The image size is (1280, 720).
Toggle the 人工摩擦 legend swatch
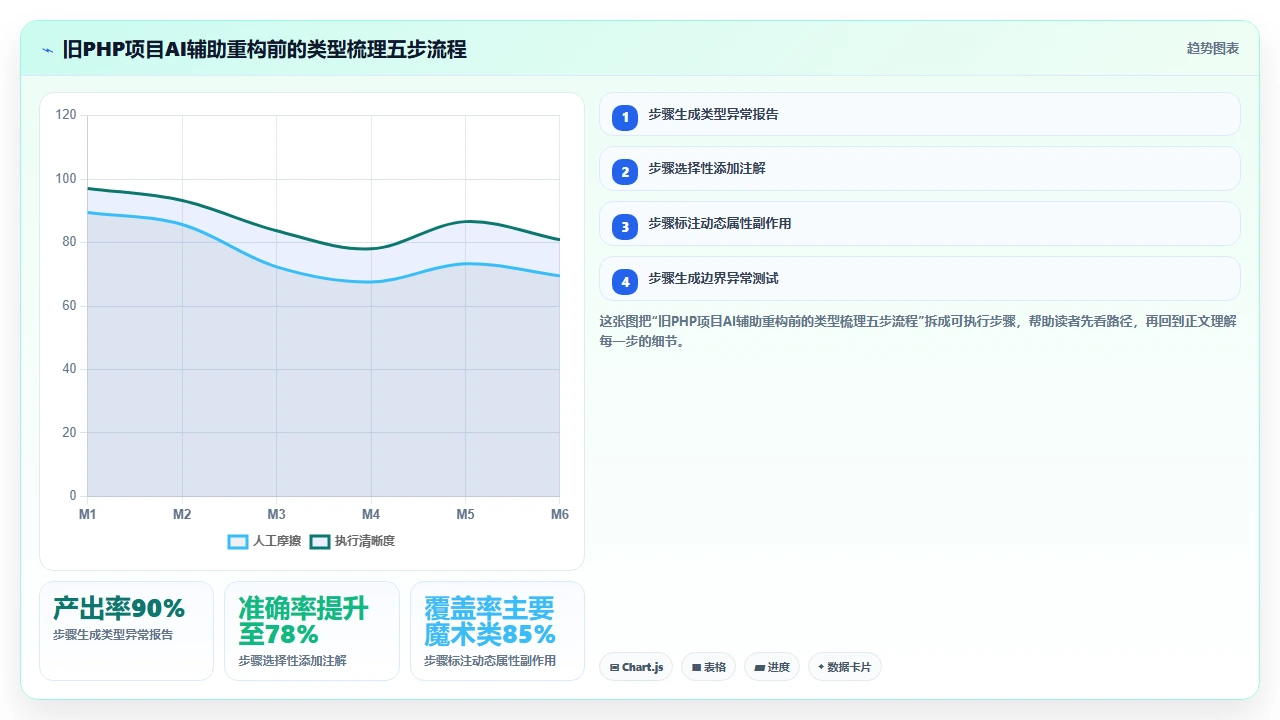[x=238, y=541]
